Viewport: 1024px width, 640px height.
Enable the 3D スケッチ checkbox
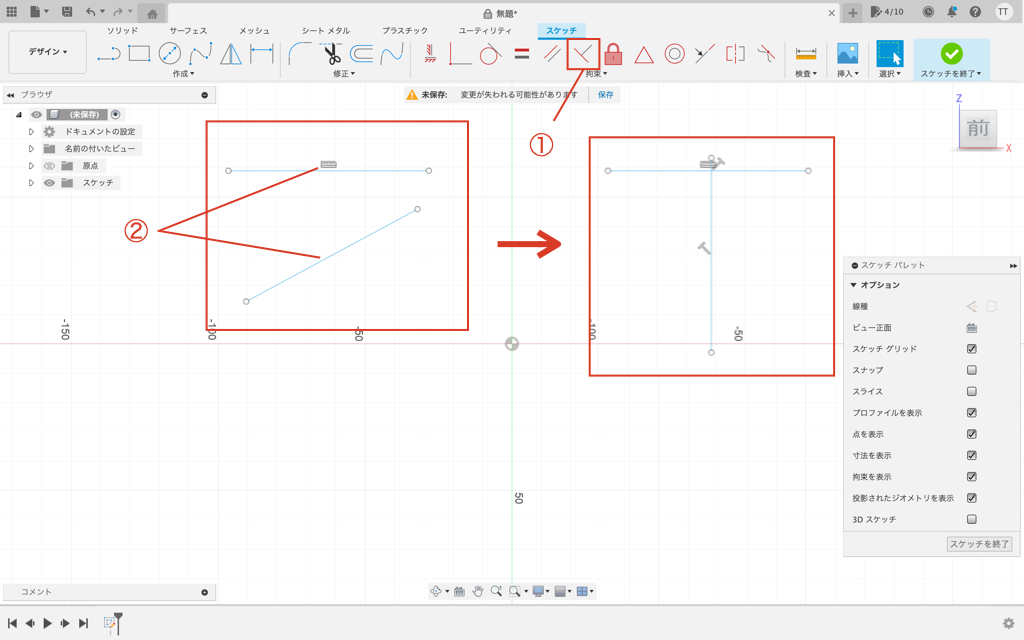point(972,519)
